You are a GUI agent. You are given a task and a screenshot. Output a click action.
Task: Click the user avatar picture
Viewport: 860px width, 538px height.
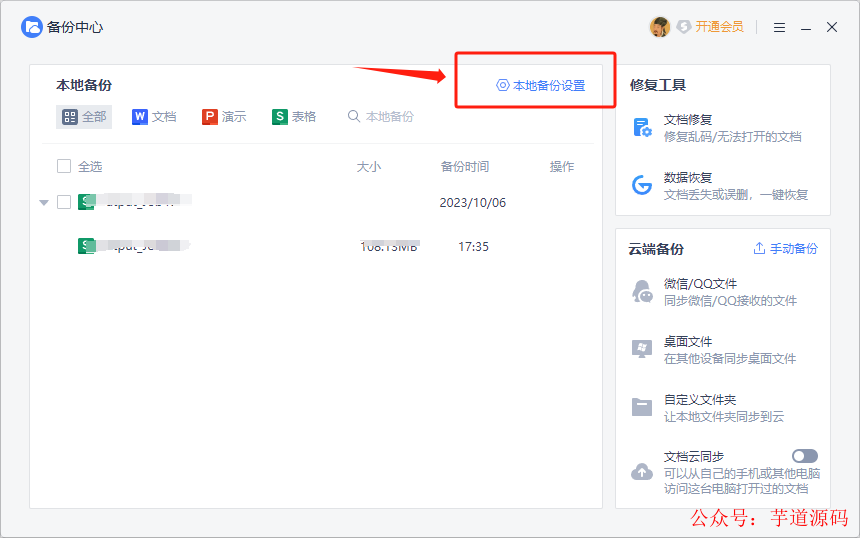click(660, 27)
